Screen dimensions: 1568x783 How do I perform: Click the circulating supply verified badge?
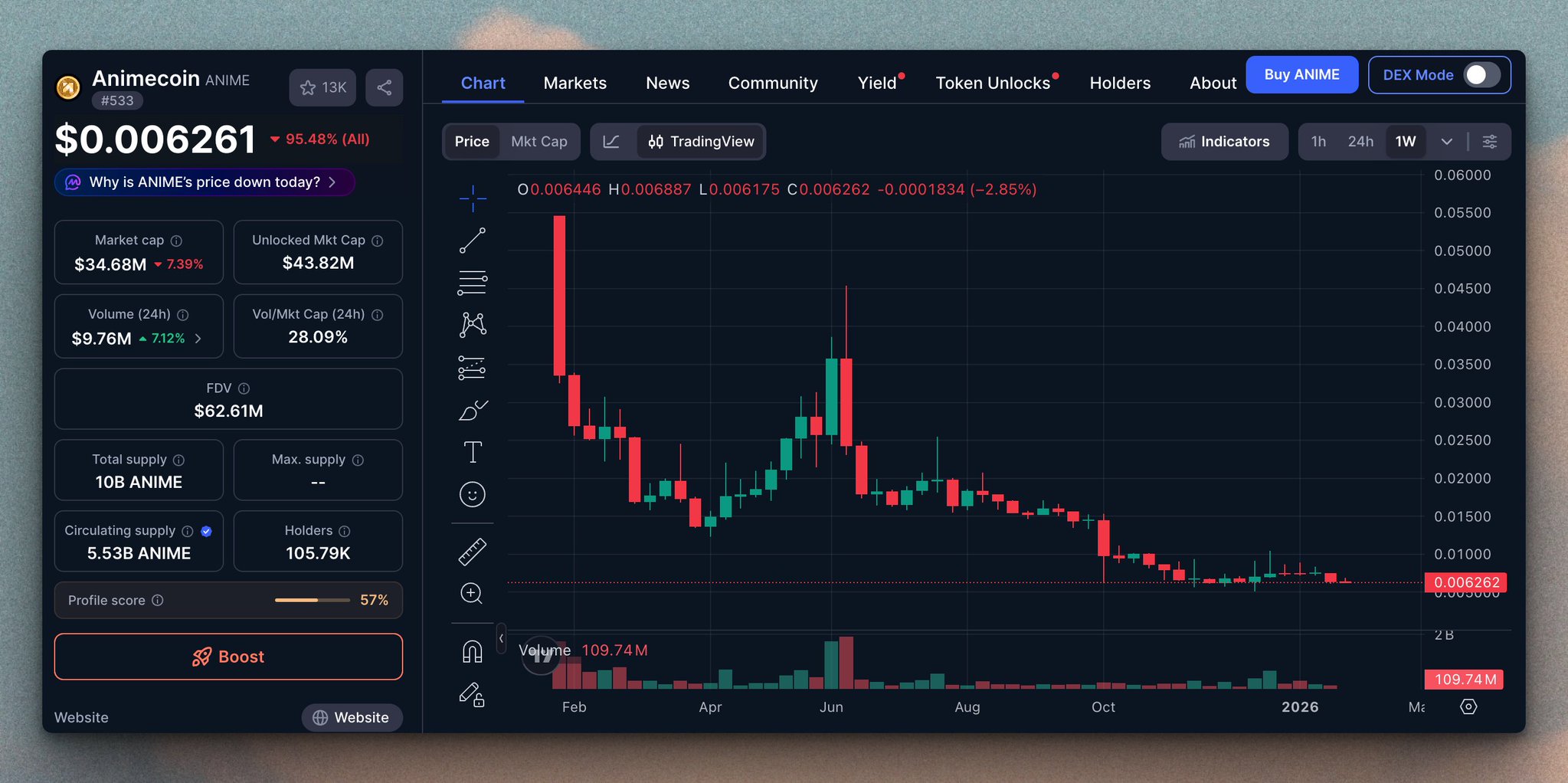206,531
